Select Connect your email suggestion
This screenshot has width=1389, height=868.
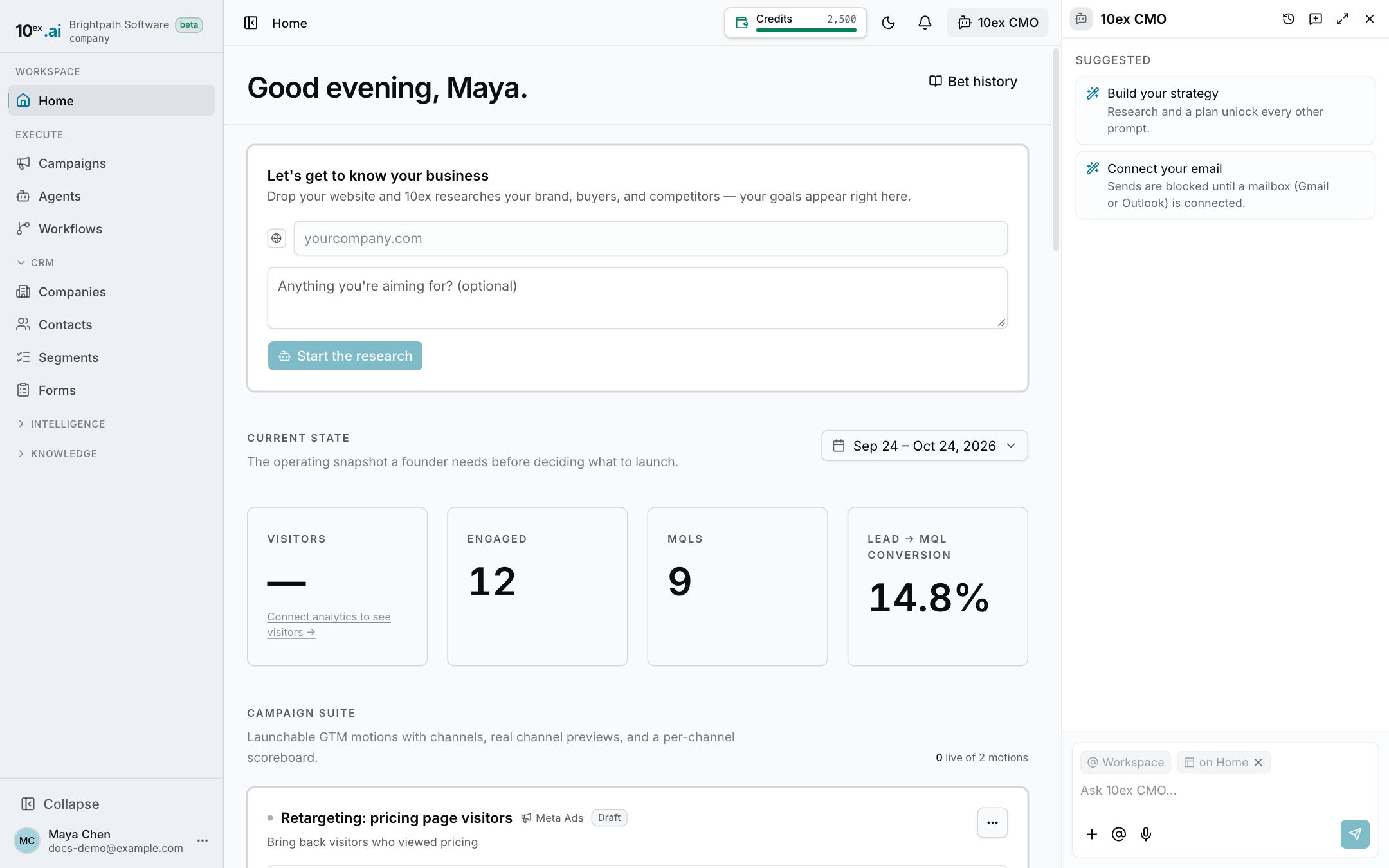pyautogui.click(x=1225, y=185)
